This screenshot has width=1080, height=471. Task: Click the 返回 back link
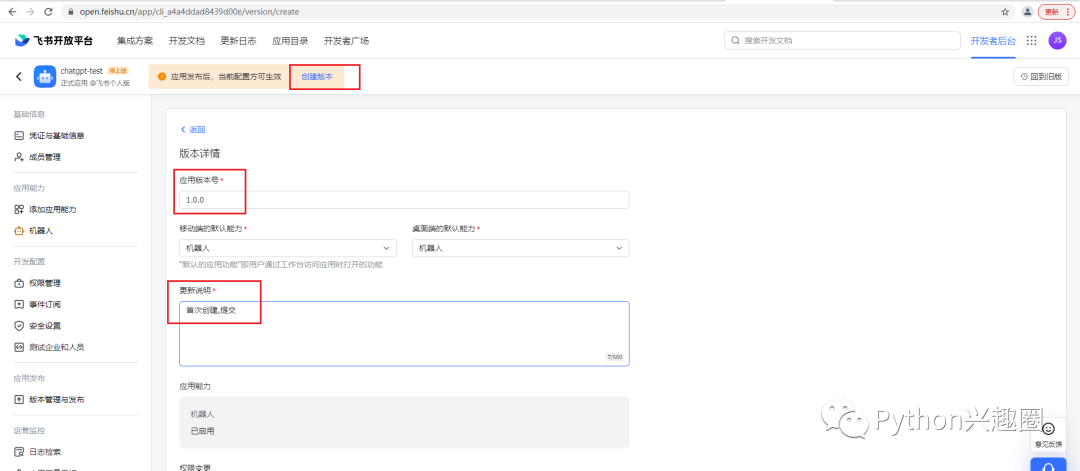[193, 130]
